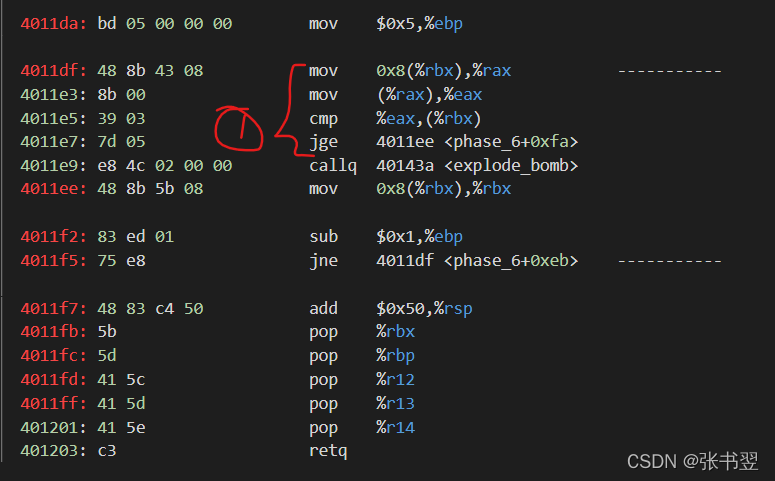
Task: Click operand '(%rax),%eax'
Action: [429, 94]
